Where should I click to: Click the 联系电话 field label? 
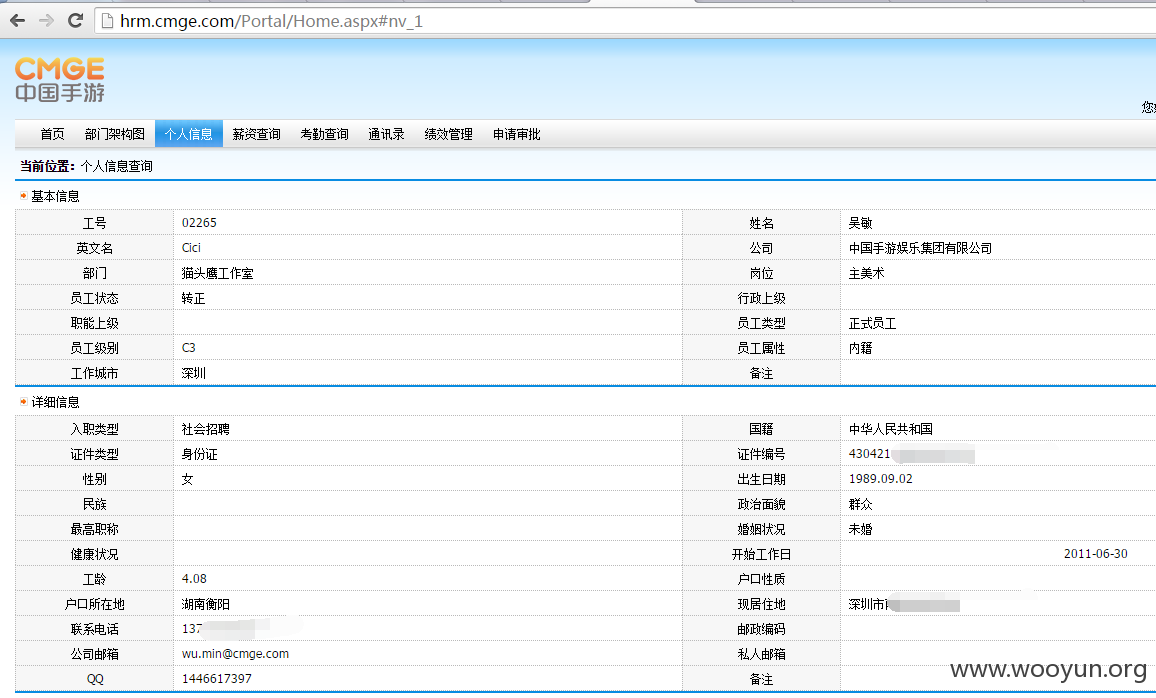click(94, 629)
